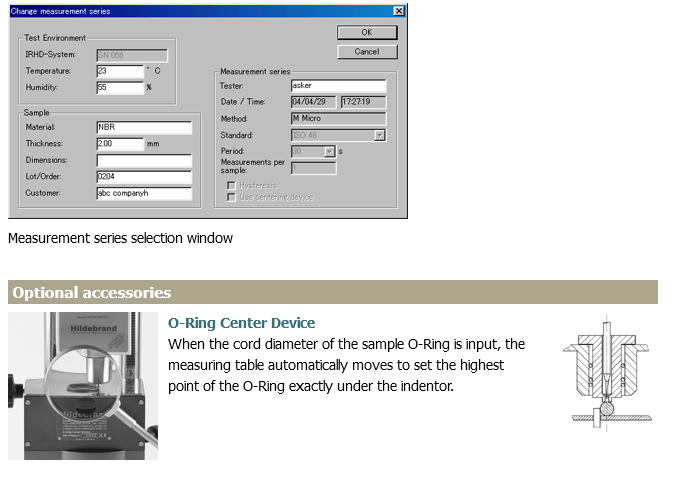Toggle the Hysteresis checkbox
Viewport: 680px width, 480px height.
pyautogui.click(x=232, y=185)
